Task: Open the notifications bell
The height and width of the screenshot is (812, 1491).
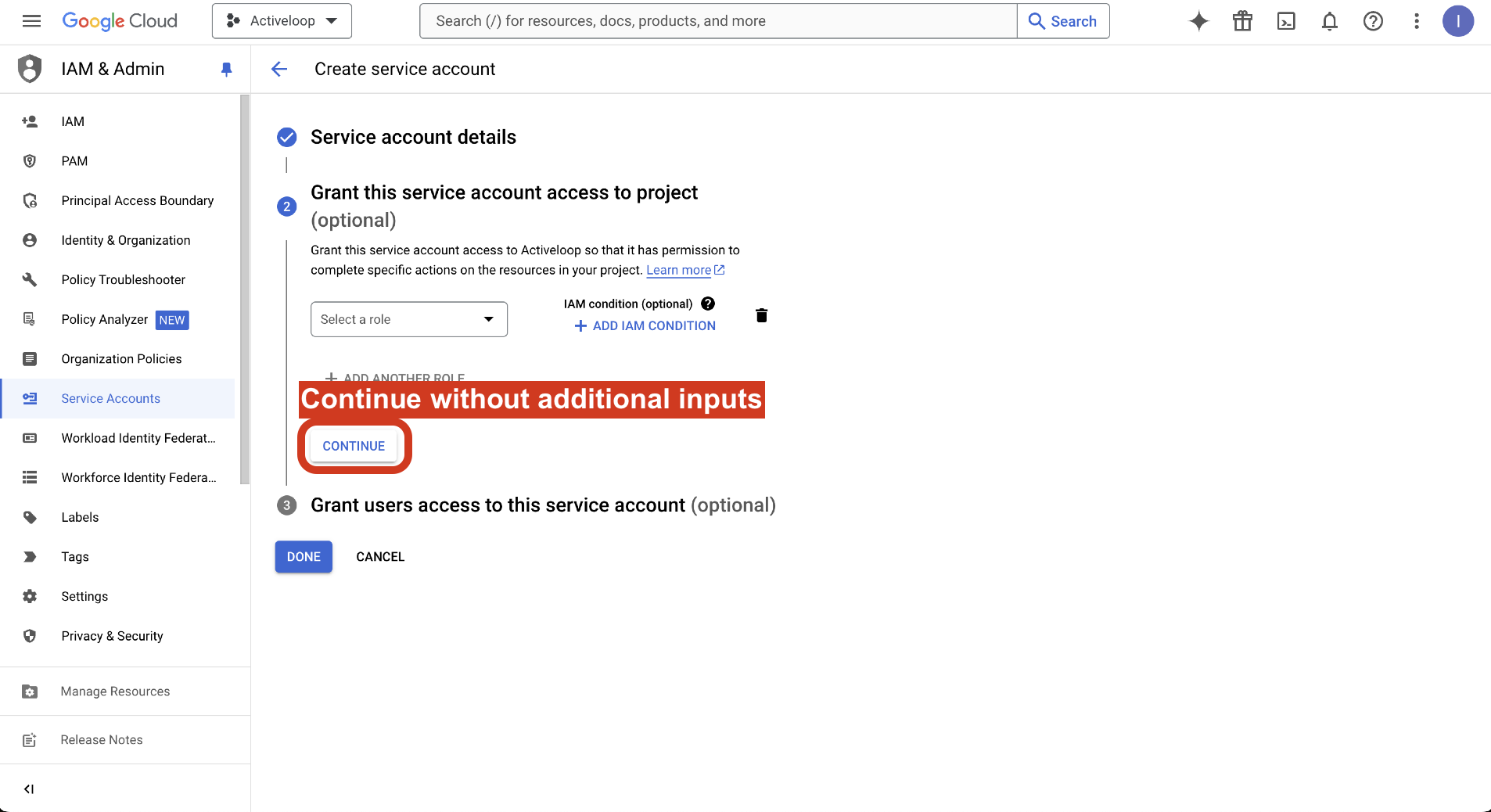Action: [x=1329, y=21]
